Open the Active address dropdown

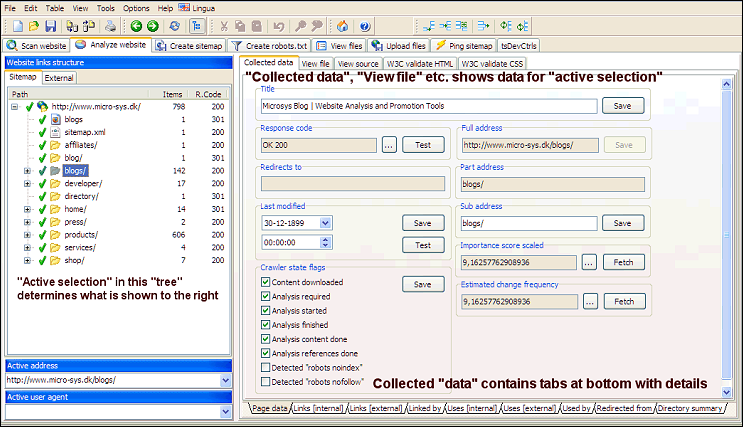tap(226, 380)
